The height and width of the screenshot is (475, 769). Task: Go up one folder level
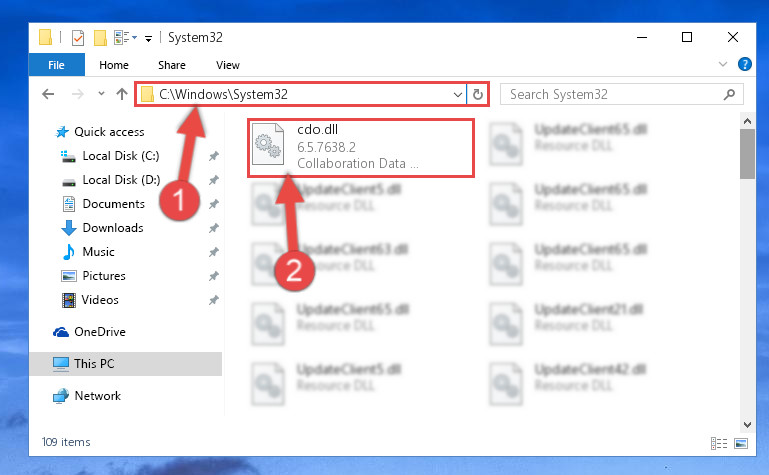122,94
